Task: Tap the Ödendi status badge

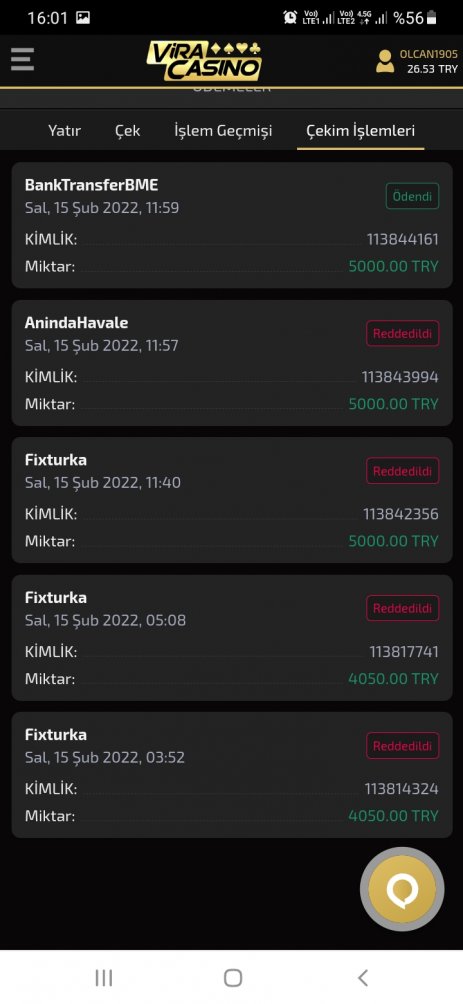Action: point(412,196)
